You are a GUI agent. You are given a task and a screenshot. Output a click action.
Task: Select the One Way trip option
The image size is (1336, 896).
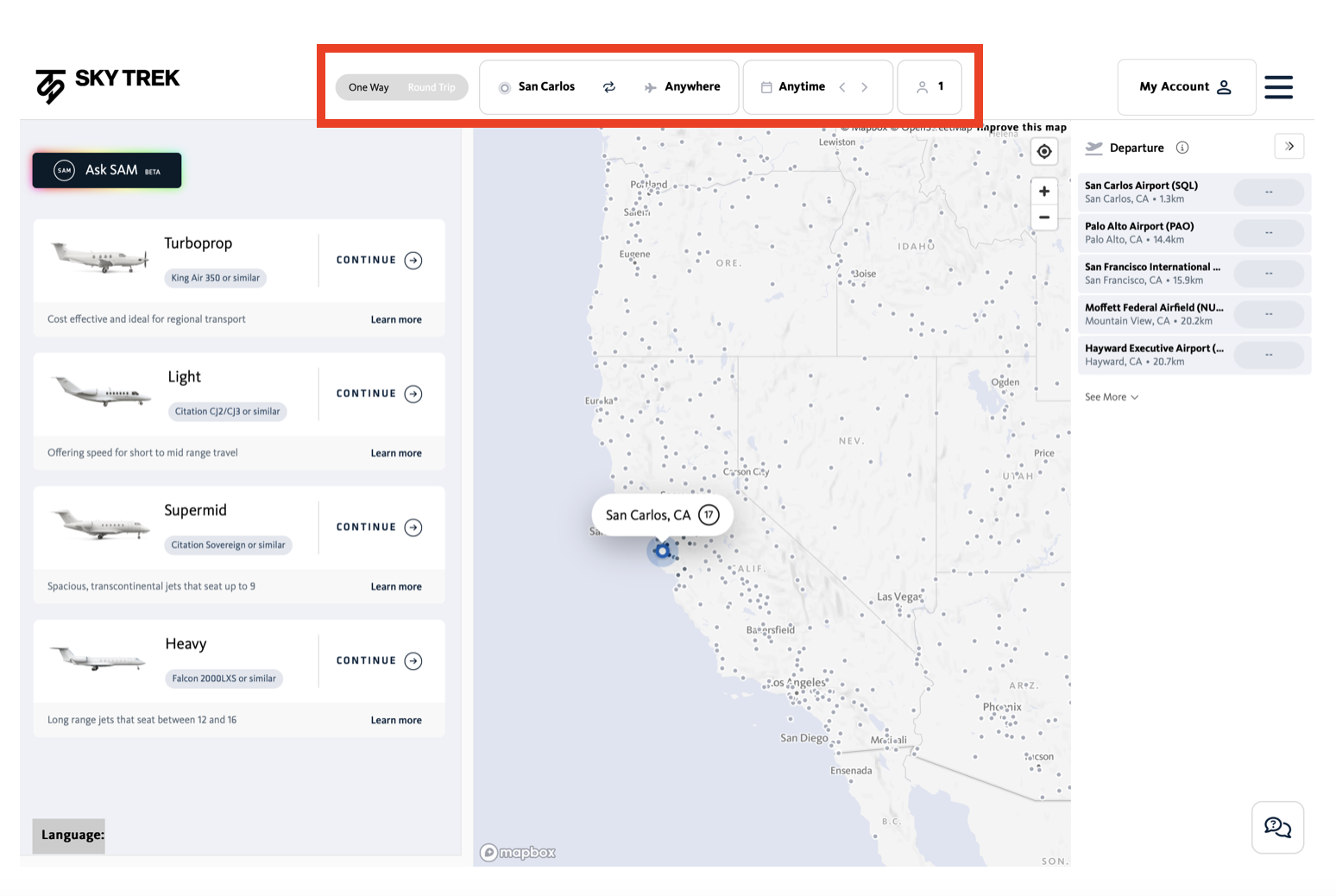369,87
